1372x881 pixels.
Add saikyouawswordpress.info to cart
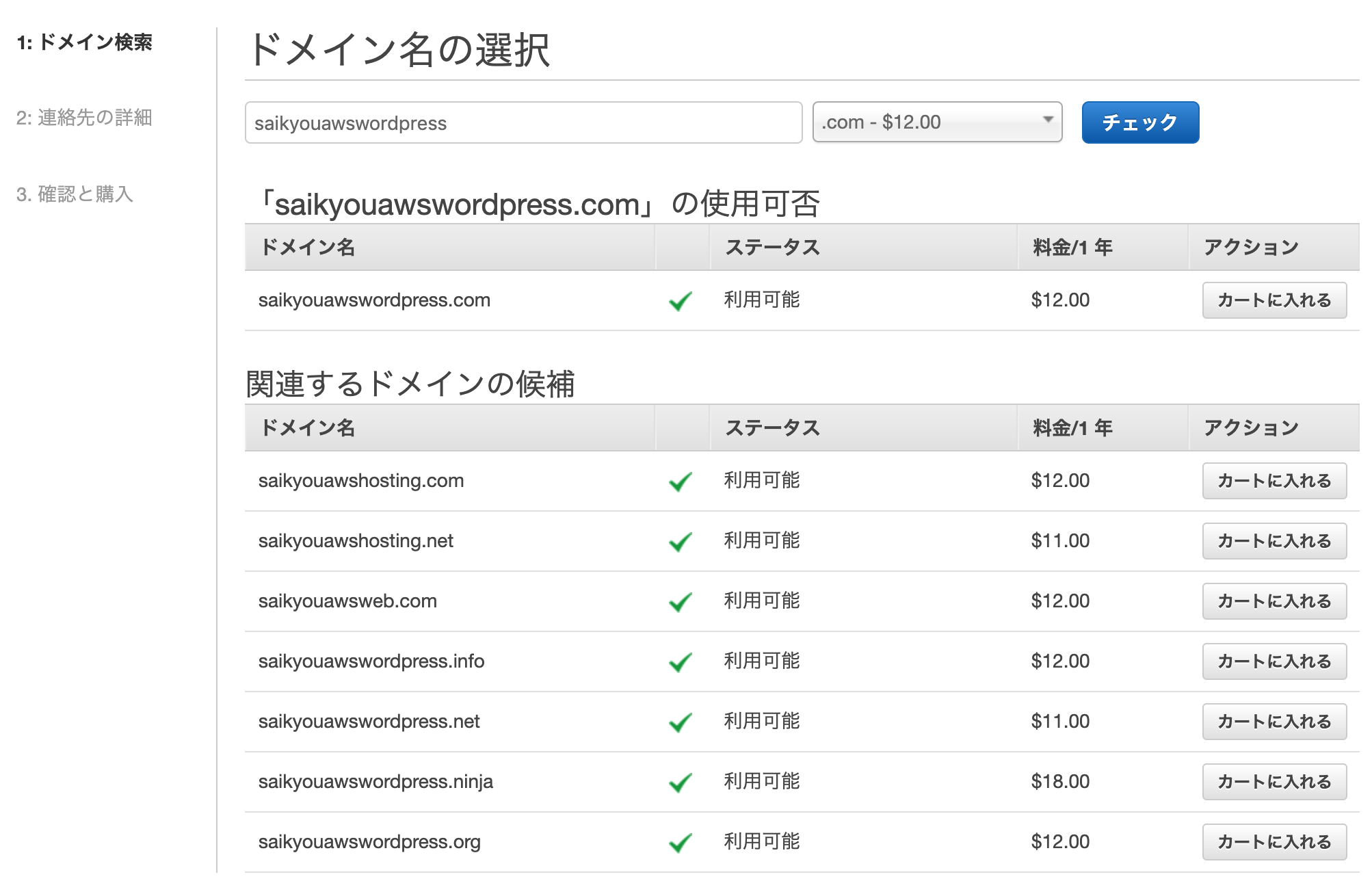[1274, 661]
